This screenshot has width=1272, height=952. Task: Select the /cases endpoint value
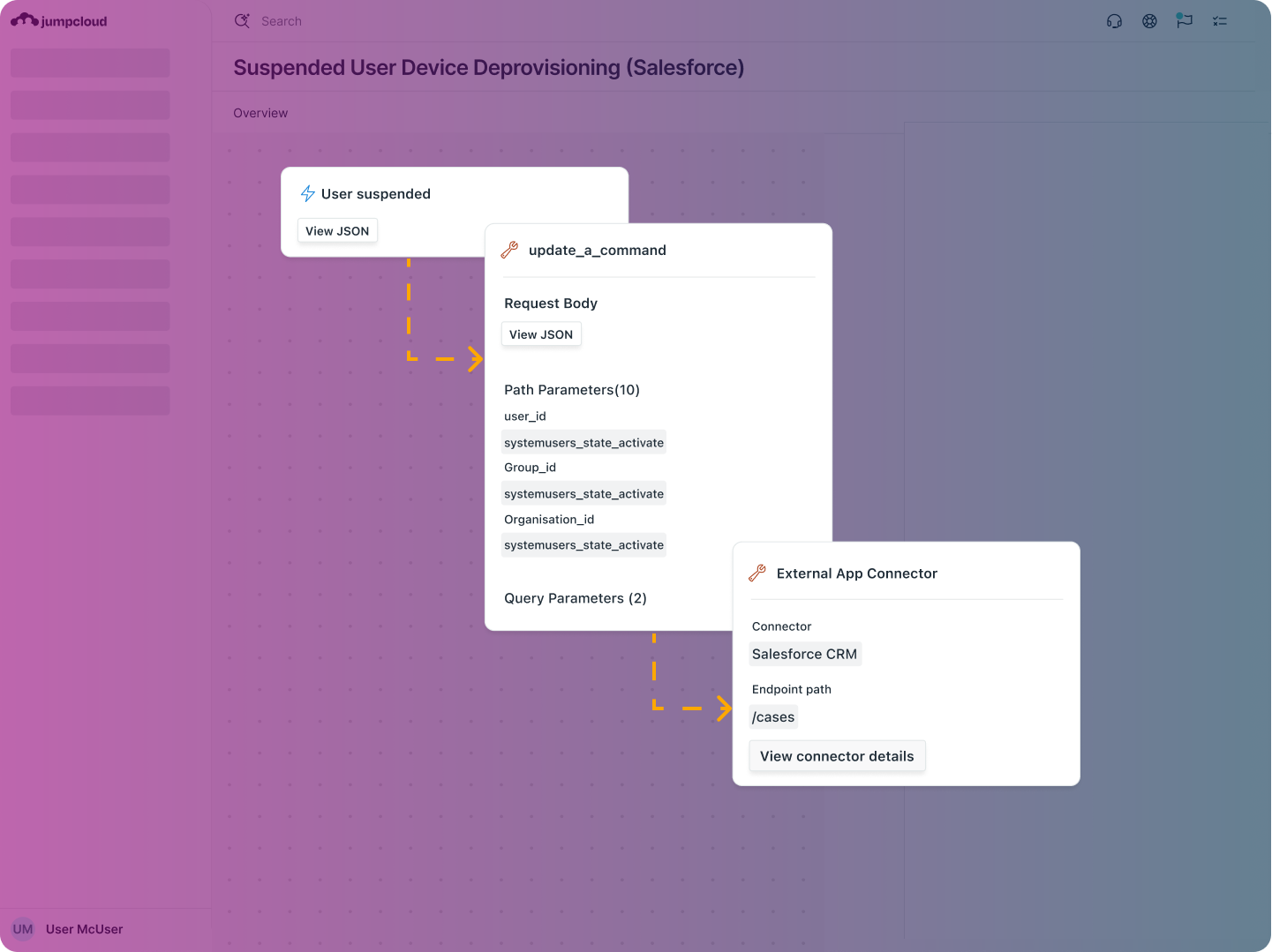point(773,716)
